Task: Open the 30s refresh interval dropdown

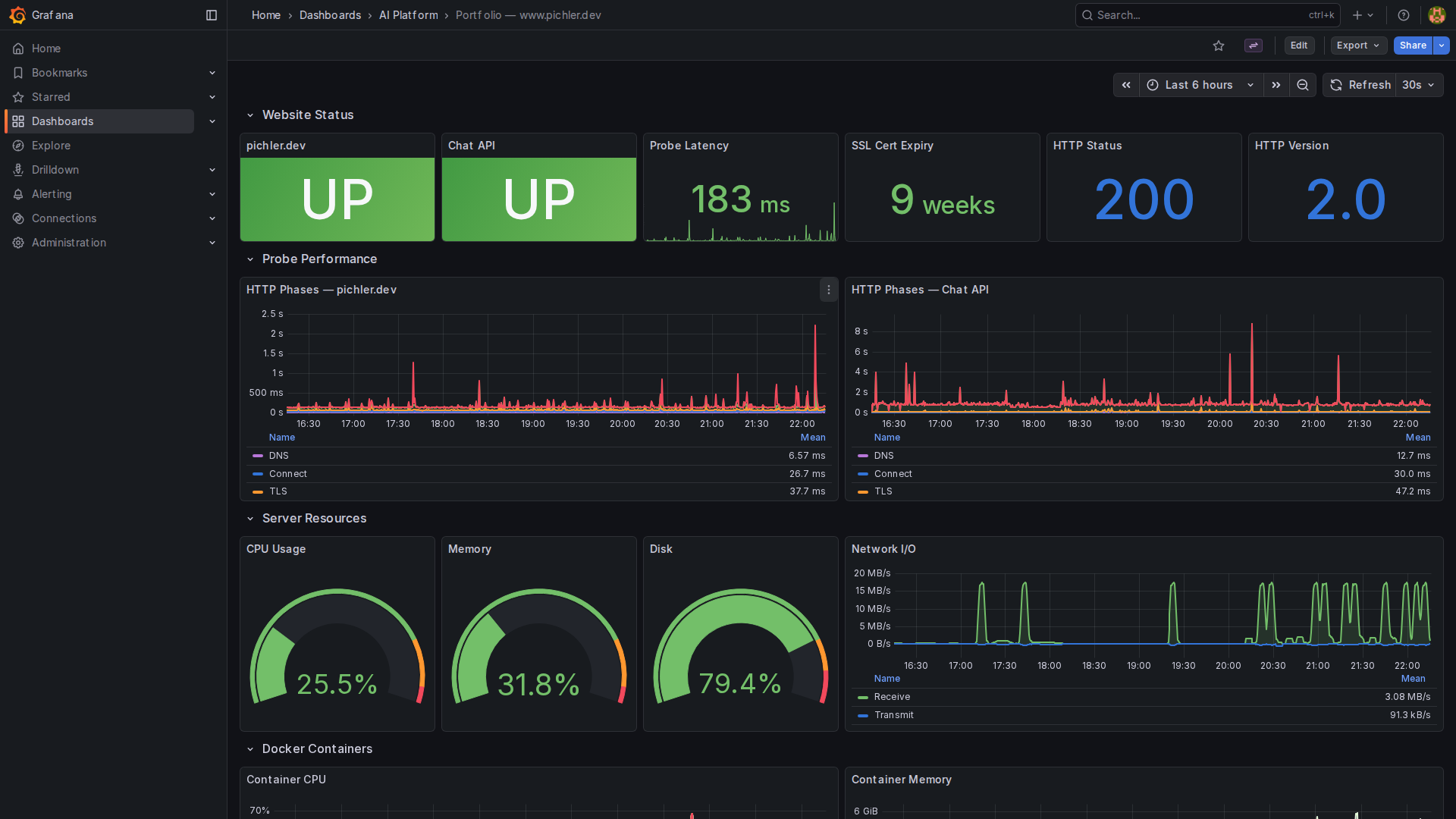Action: click(1418, 85)
